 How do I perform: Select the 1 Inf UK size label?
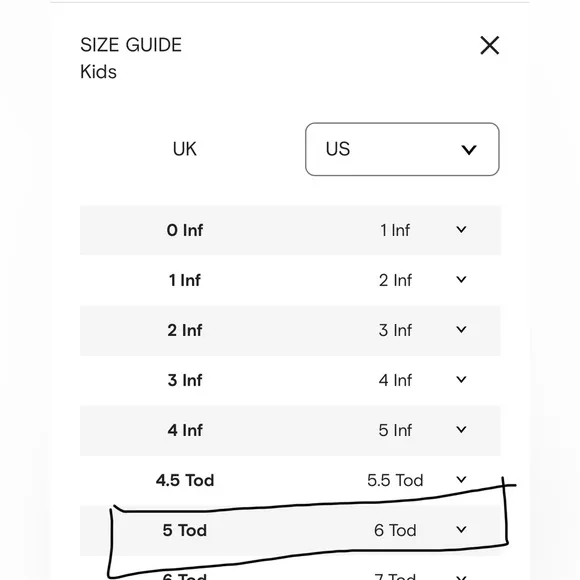click(x=185, y=280)
